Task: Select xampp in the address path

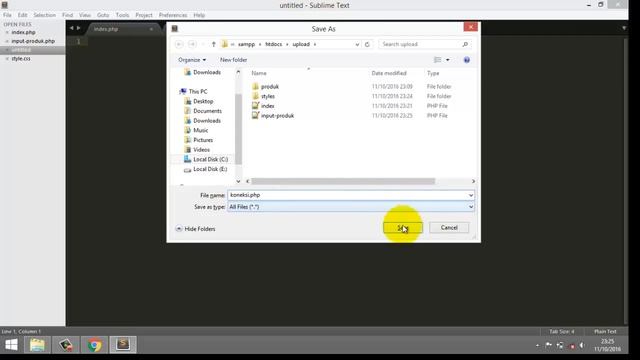Action: (x=246, y=44)
